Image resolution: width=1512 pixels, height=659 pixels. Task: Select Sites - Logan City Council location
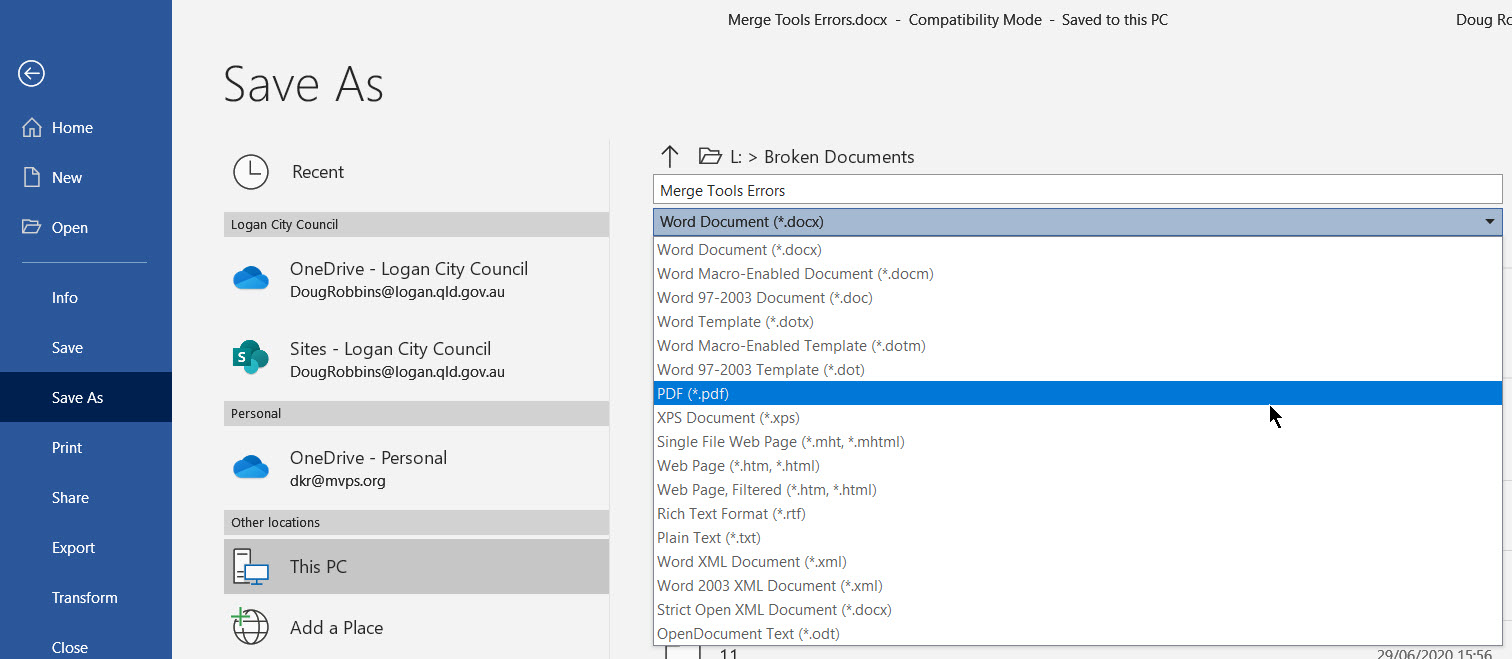[416, 359]
